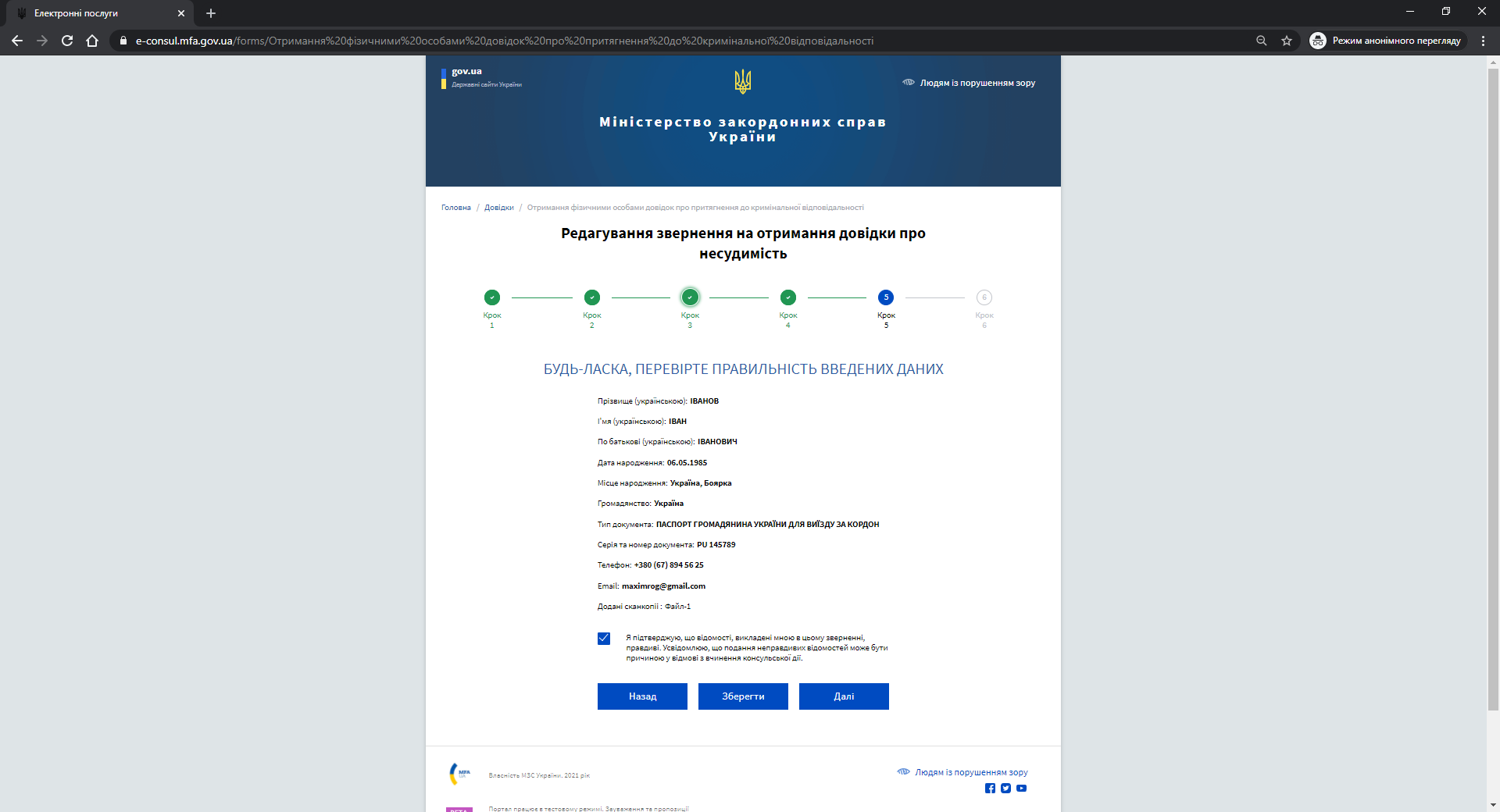The width and height of the screenshot is (1500, 812).
Task: Jump to step Крок 3 circle
Action: pyautogui.click(x=690, y=297)
